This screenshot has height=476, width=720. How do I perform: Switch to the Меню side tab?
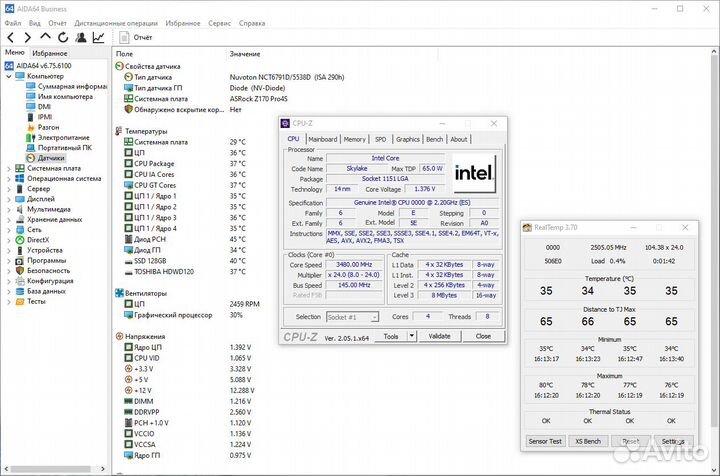point(15,52)
